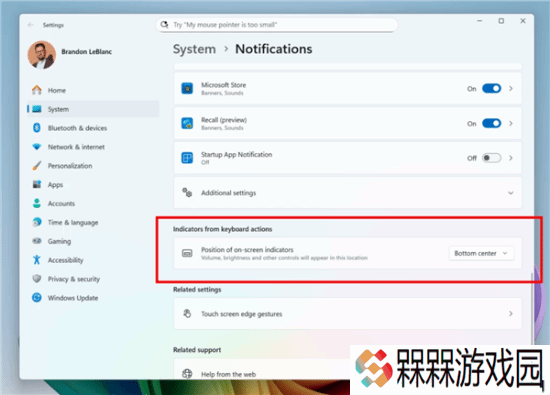Viewport: 550px width, 395px height.
Task: Click the Additional settings gears icon
Action: [187, 193]
